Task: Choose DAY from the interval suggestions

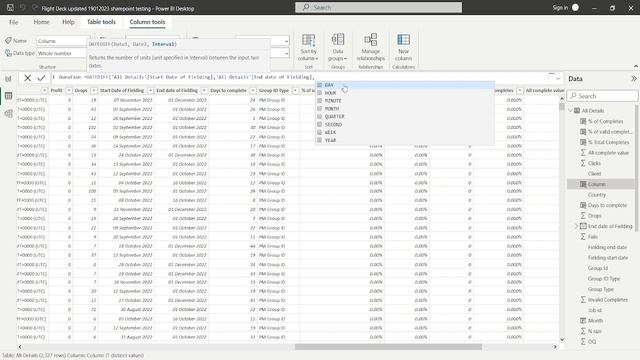Action: click(x=404, y=85)
